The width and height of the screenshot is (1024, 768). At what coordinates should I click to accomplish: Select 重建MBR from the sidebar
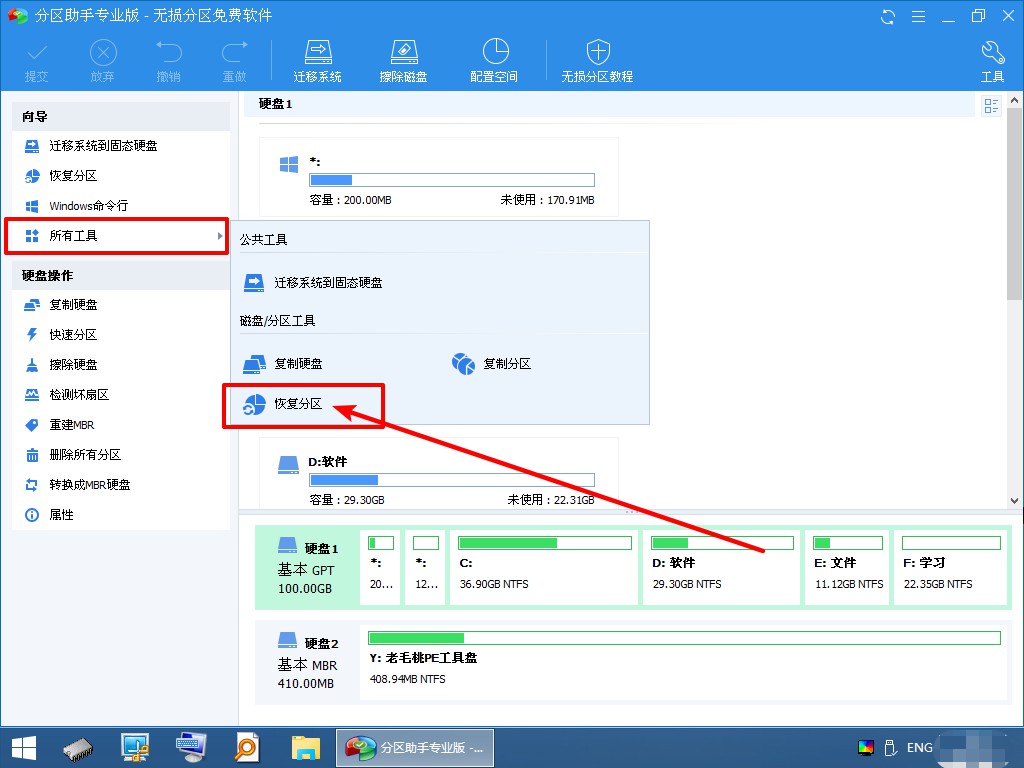(x=121, y=425)
